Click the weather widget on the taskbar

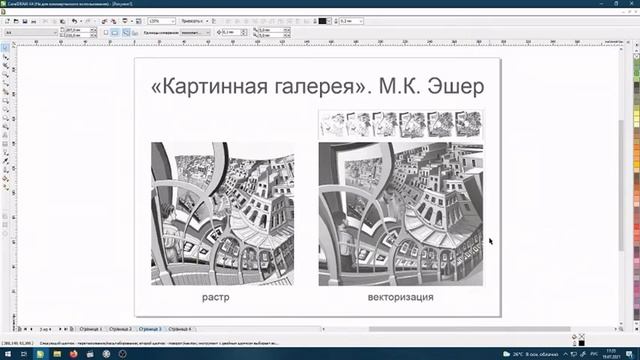click(x=530, y=354)
